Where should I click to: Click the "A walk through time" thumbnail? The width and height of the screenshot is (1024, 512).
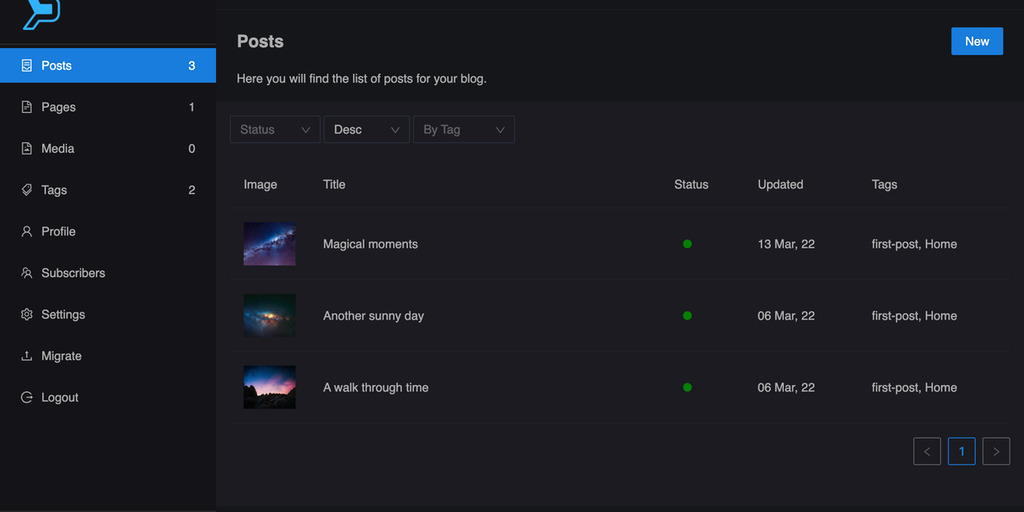click(269, 387)
